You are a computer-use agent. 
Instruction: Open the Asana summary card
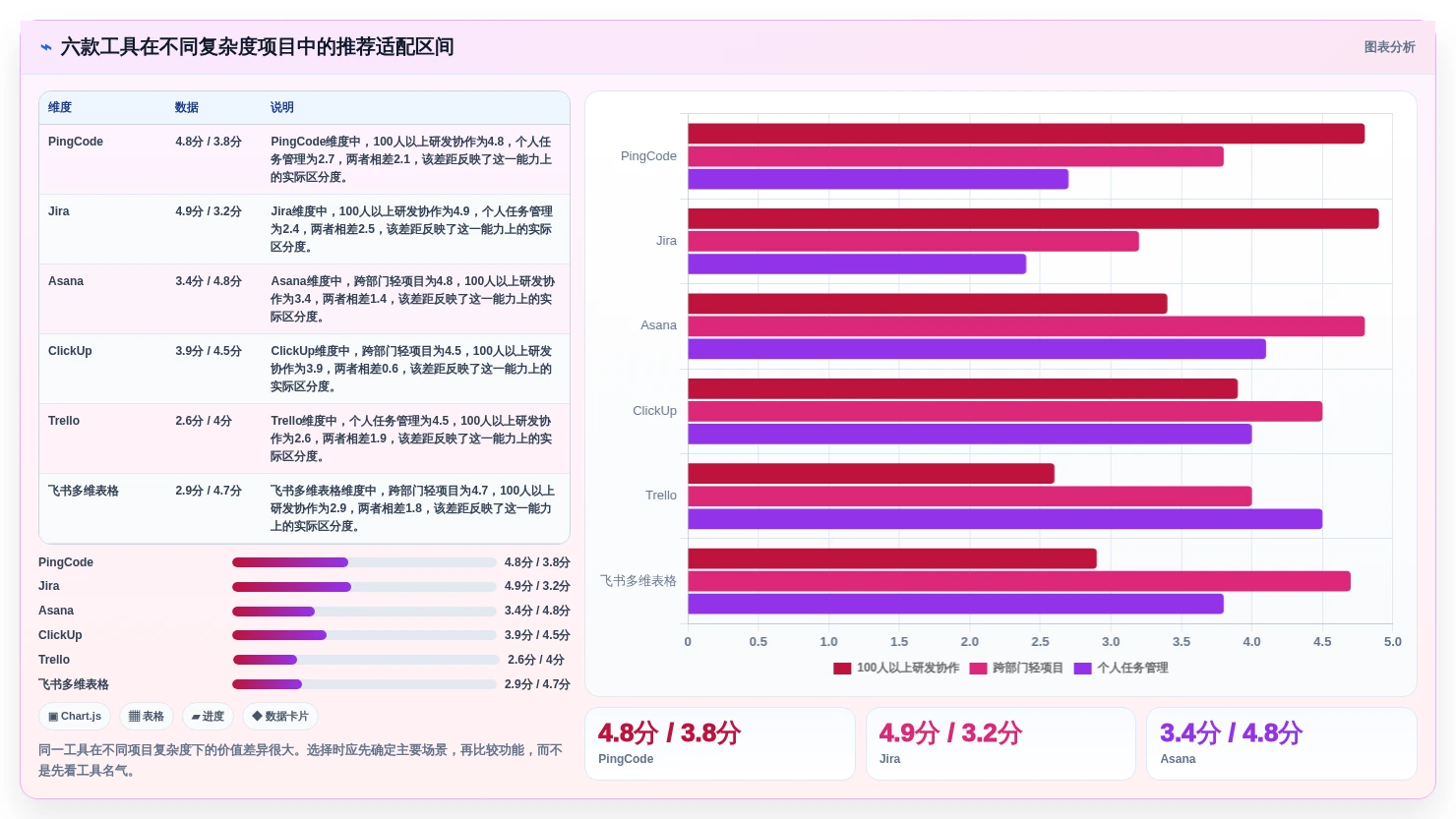pos(1282,744)
